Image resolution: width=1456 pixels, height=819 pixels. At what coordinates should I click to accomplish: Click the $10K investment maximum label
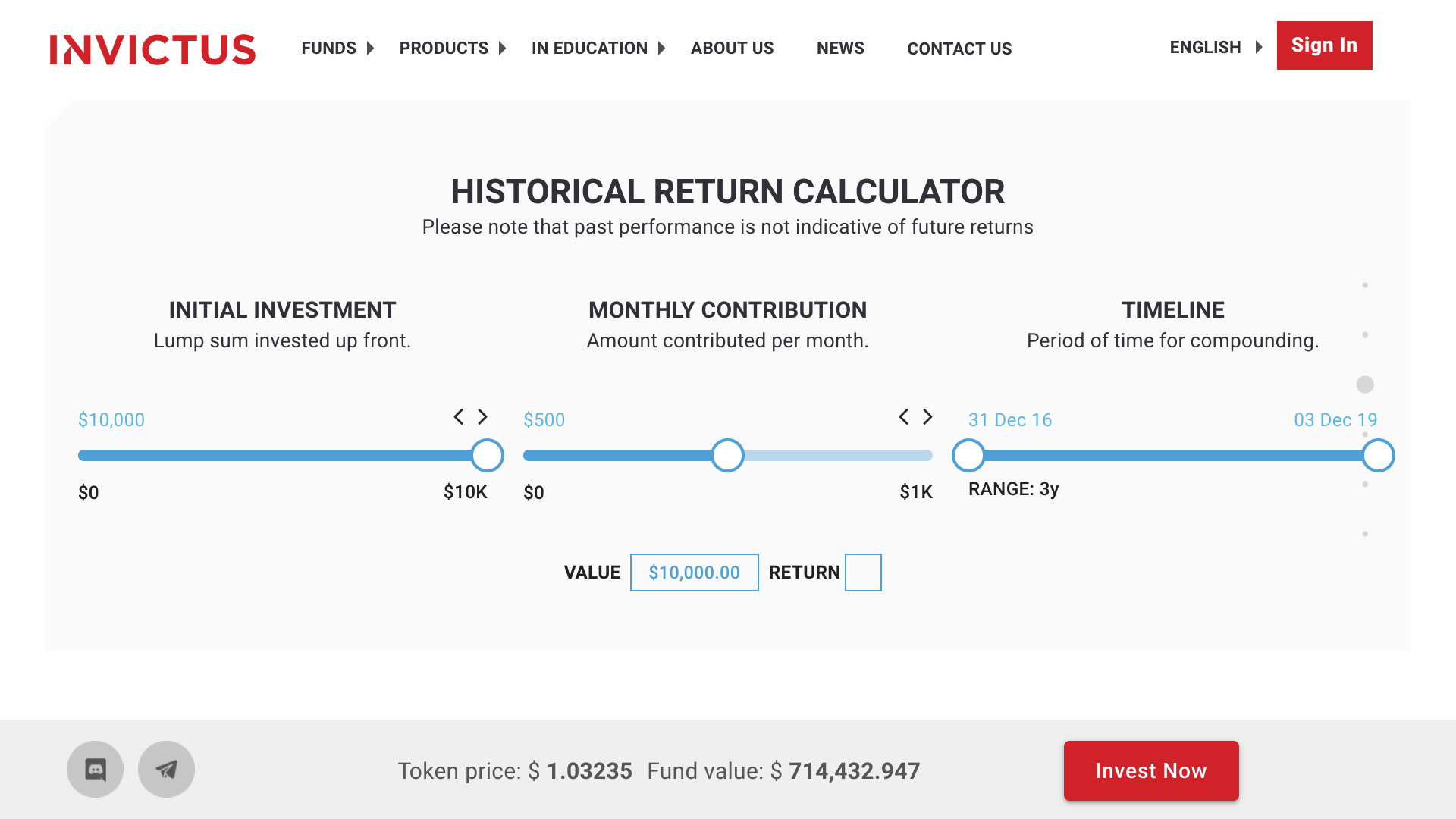[465, 492]
